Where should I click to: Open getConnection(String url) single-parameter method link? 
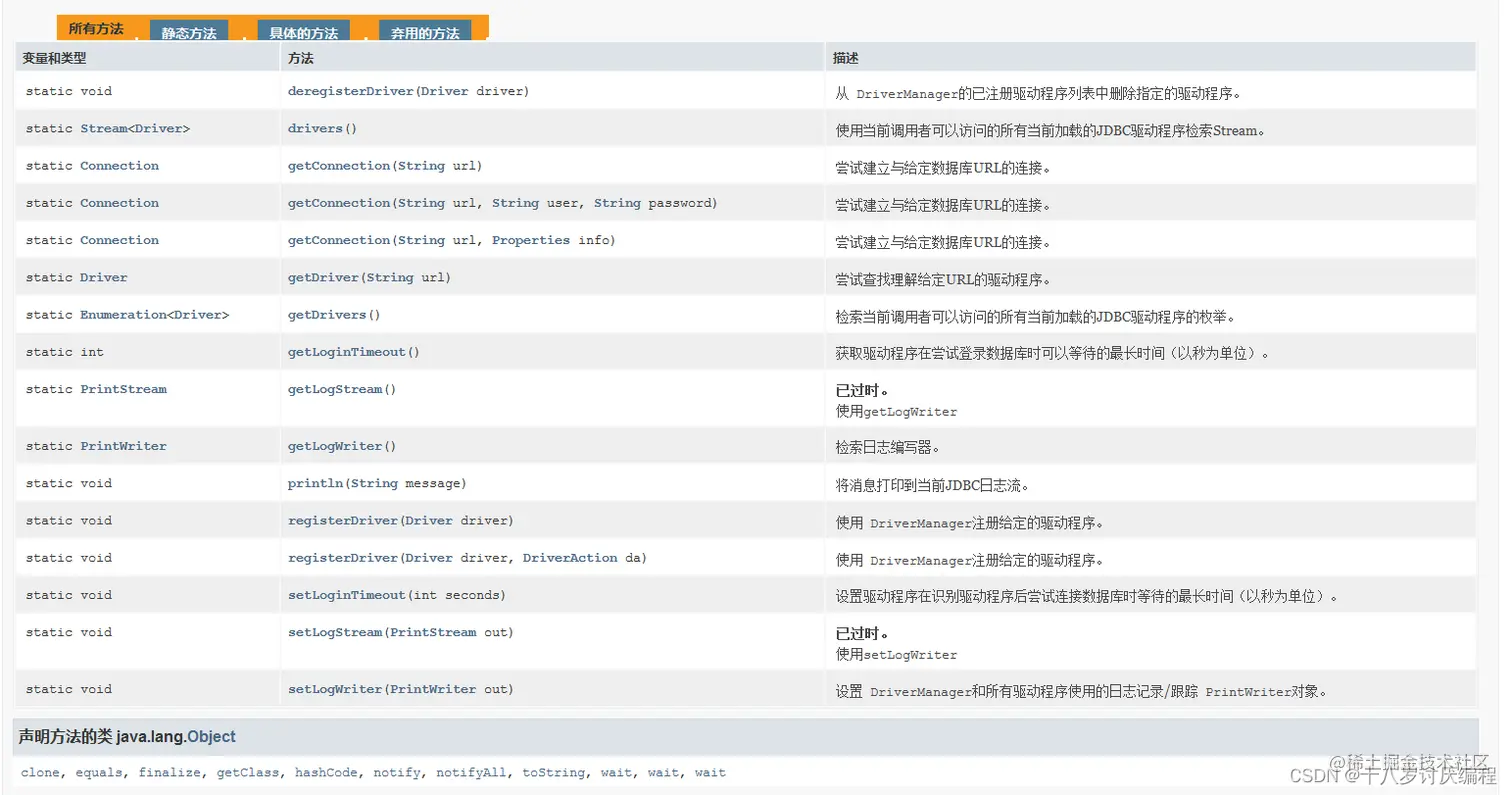tap(339, 166)
